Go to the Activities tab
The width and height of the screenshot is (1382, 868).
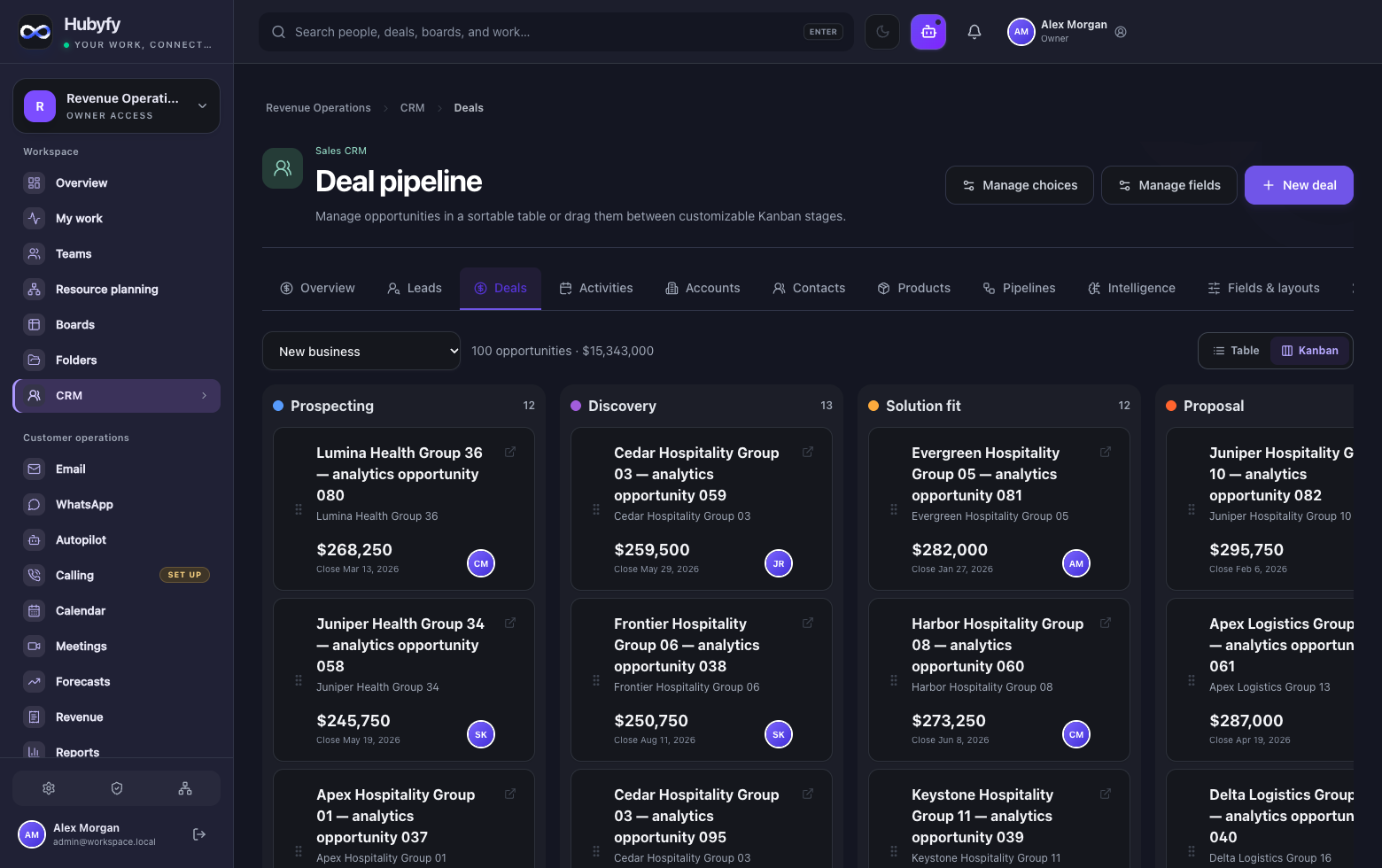pyautogui.click(x=596, y=288)
